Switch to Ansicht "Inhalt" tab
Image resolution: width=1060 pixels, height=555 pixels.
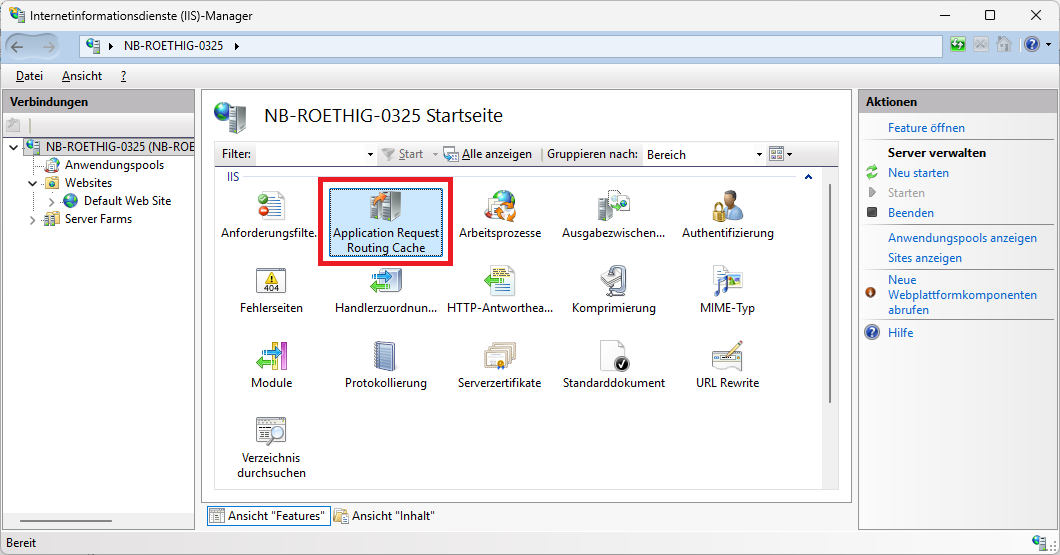384,516
